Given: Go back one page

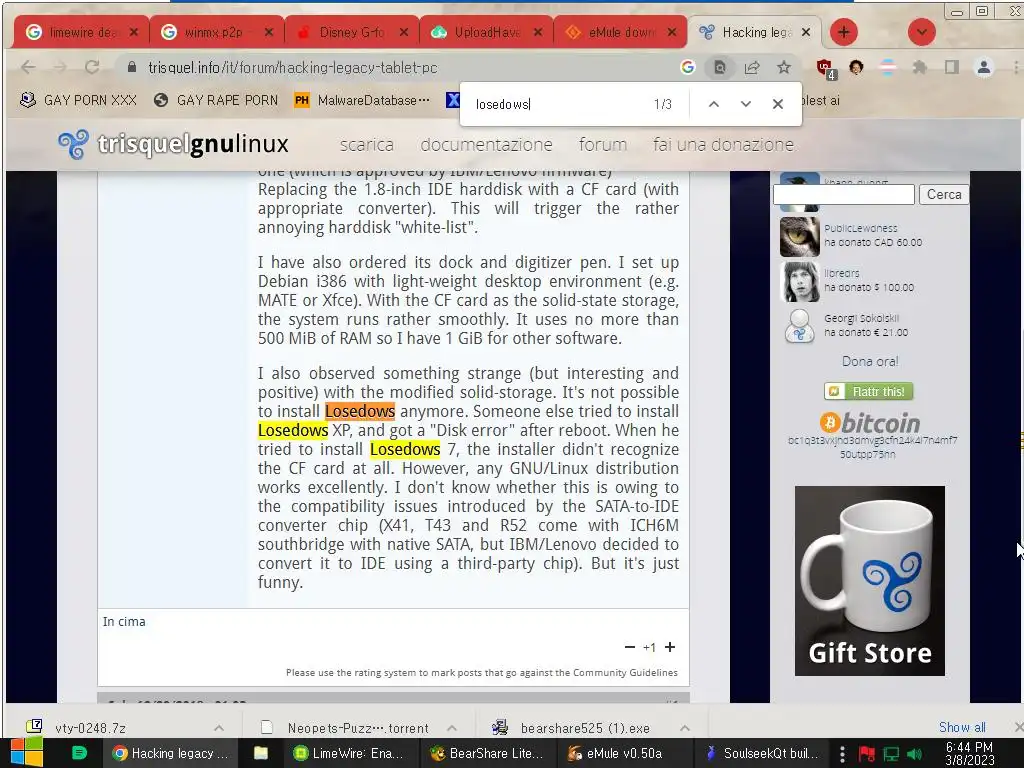Looking at the screenshot, I should pyautogui.click(x=28, y=67).
